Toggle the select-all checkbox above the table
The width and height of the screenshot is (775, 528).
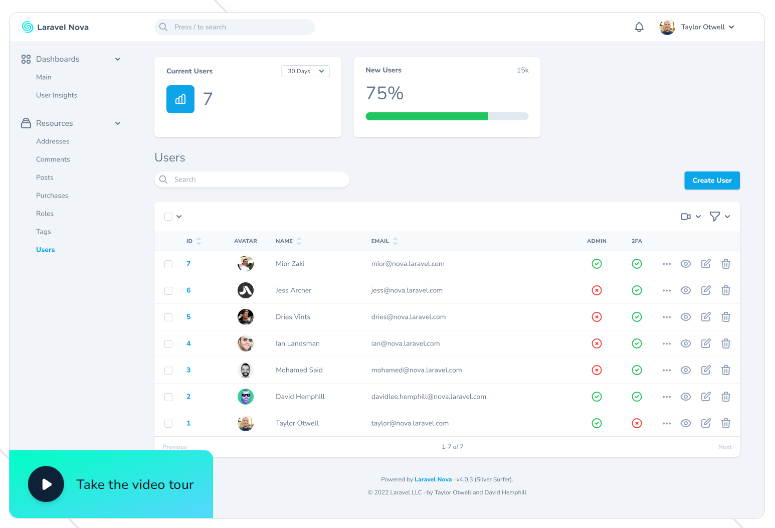(169, 217)
